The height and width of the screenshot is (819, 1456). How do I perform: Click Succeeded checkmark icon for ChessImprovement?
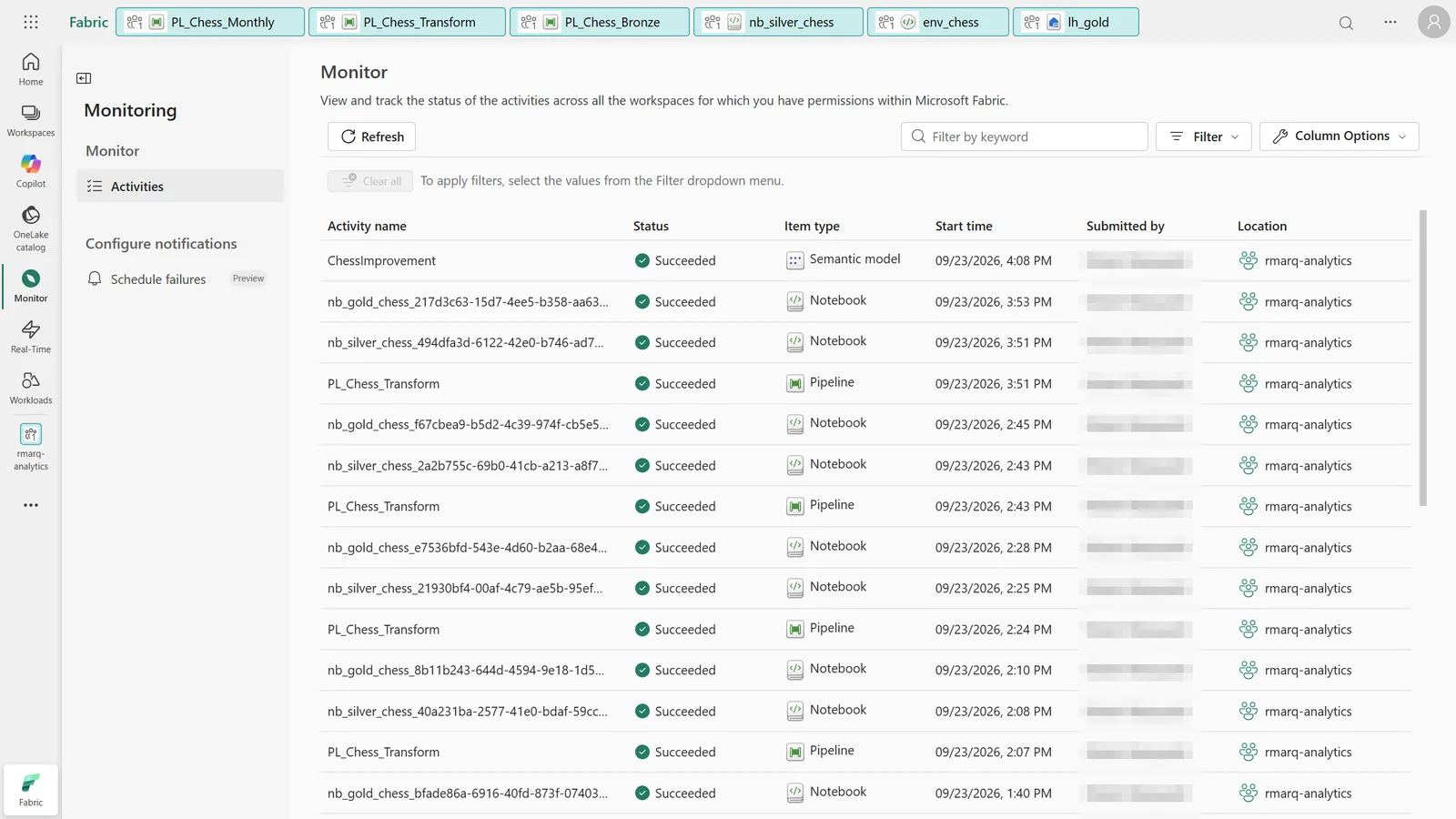click(642, 260)
